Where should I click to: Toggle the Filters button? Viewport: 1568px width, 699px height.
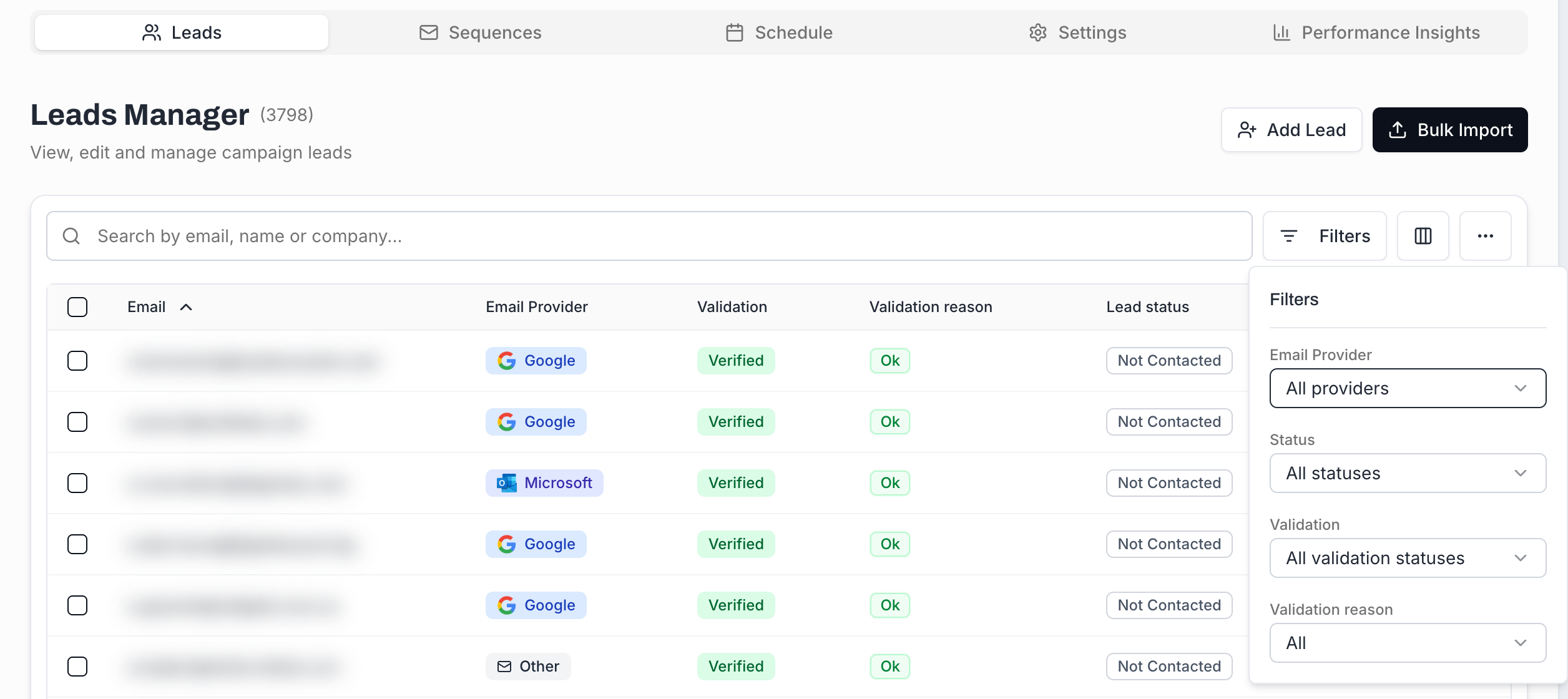(1325, 236)
